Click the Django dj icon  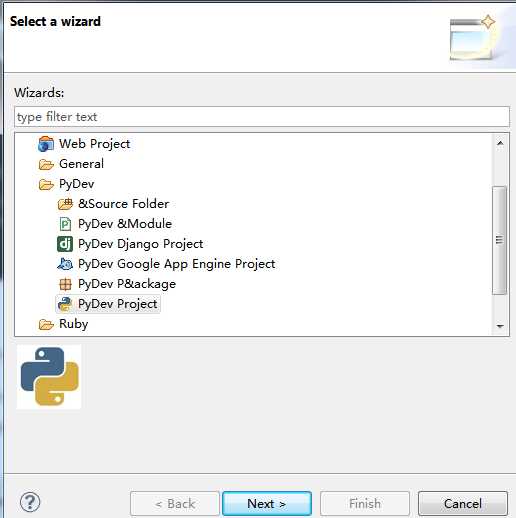click(x=65, y=244)
